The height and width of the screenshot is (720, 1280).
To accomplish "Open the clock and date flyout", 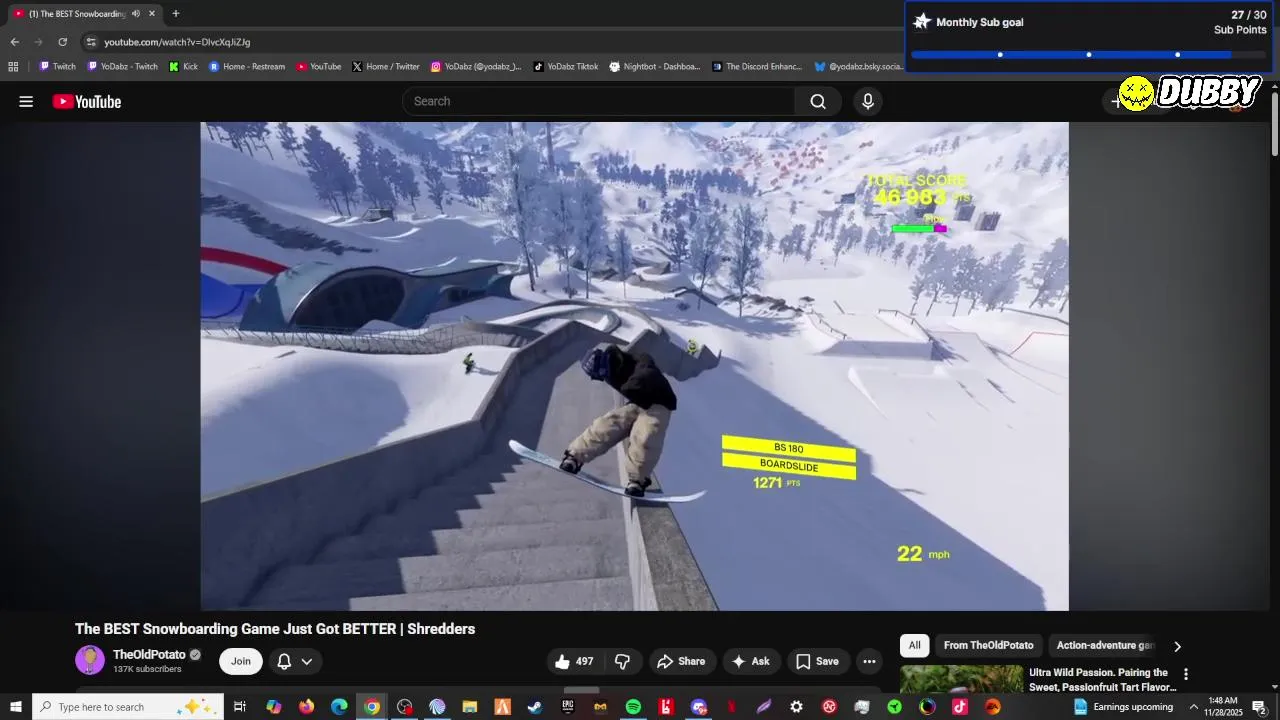I will point(1223,707).
